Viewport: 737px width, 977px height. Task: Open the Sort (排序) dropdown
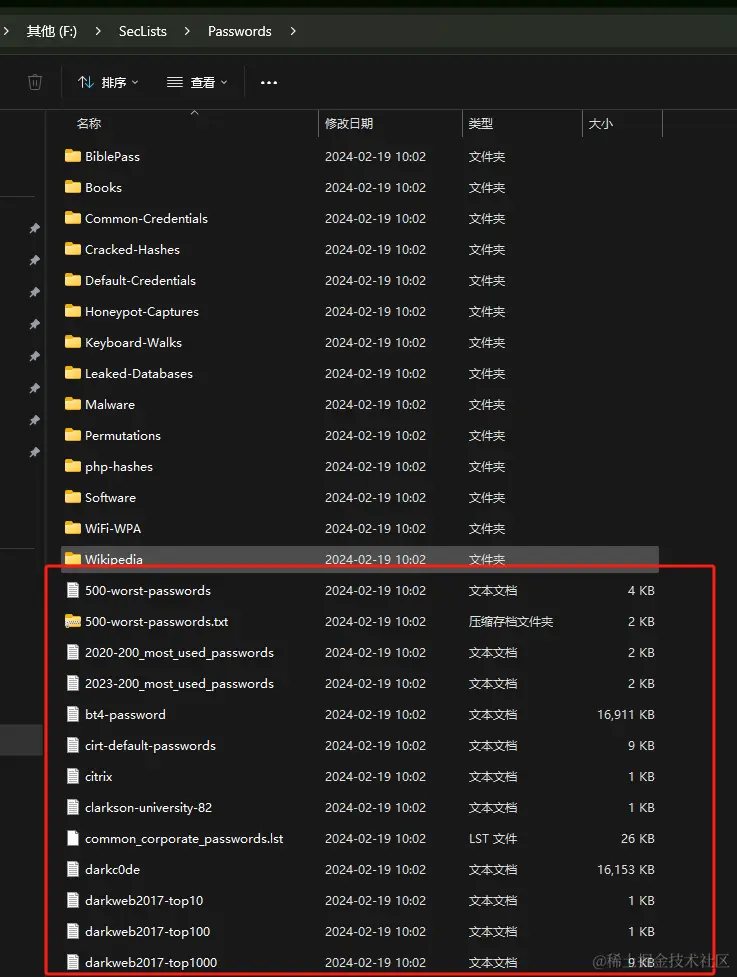(x=108, y=82)
